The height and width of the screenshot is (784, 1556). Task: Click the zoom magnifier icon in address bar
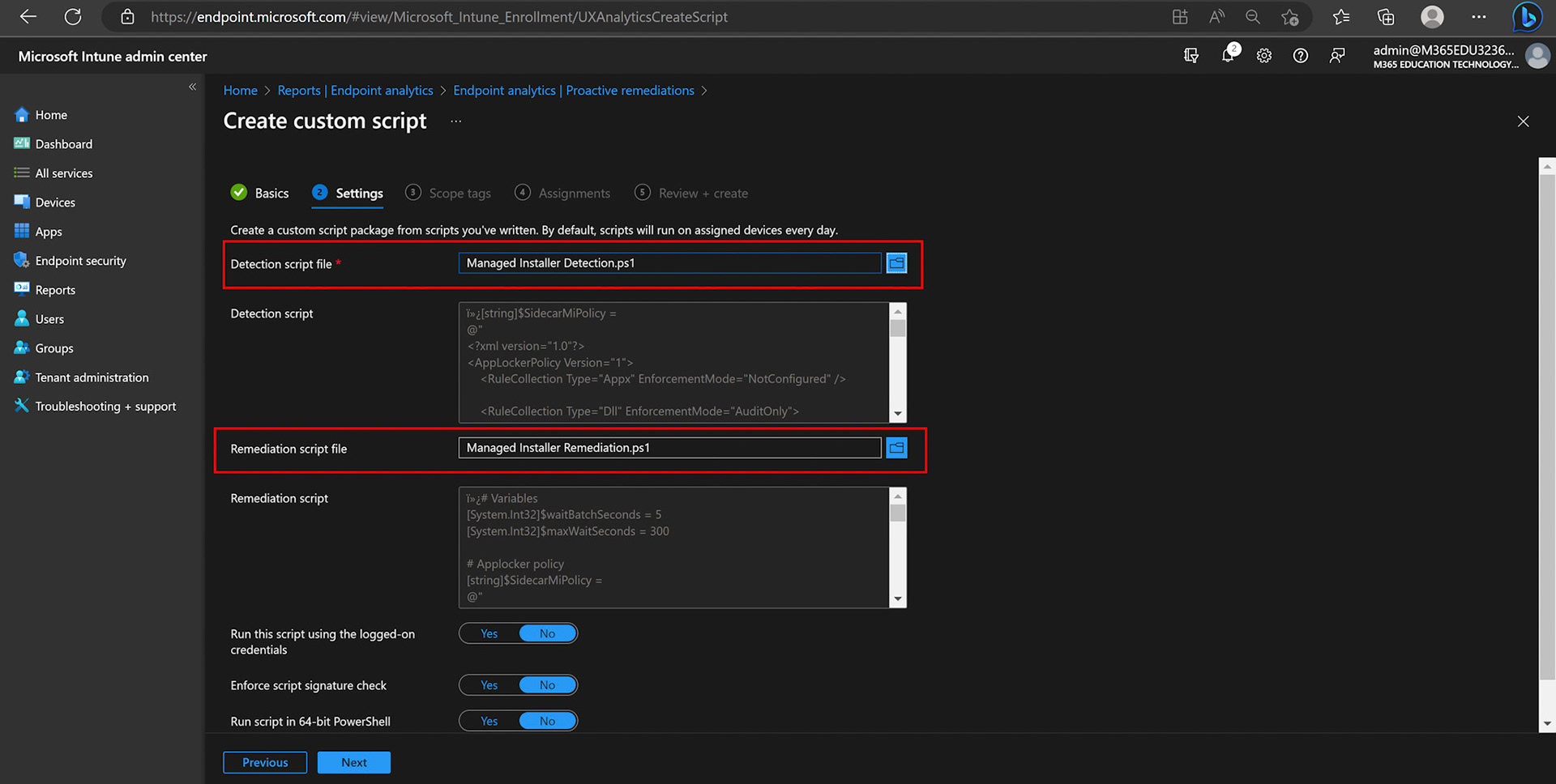tap(1253, 16)
